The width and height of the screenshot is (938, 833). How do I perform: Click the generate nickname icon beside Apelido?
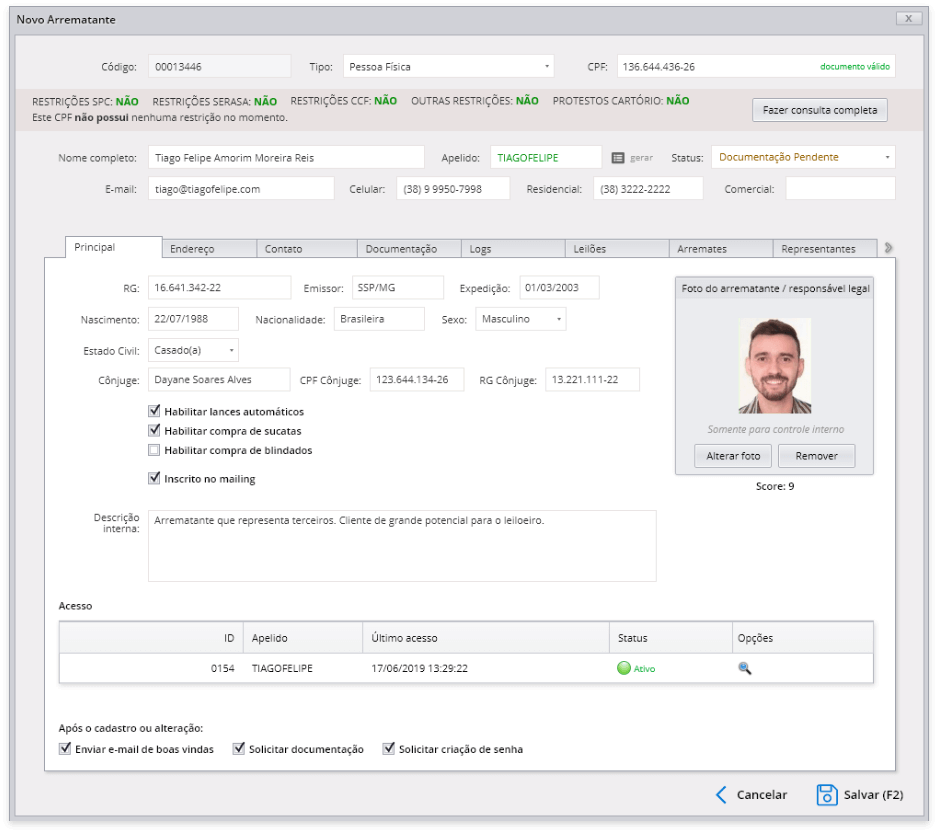point(618,158)
